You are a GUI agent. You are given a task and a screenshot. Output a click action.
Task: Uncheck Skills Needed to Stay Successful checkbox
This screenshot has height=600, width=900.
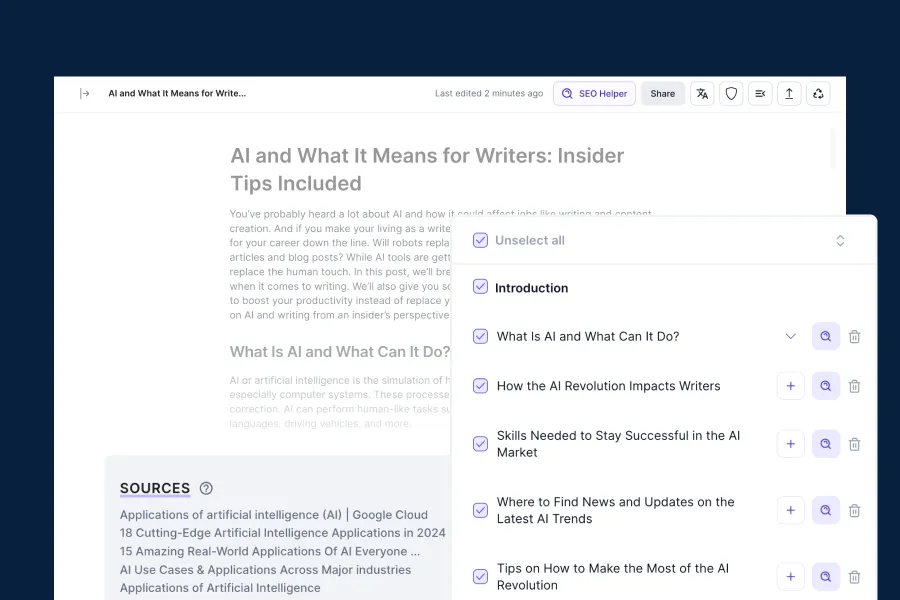[480, 444]
